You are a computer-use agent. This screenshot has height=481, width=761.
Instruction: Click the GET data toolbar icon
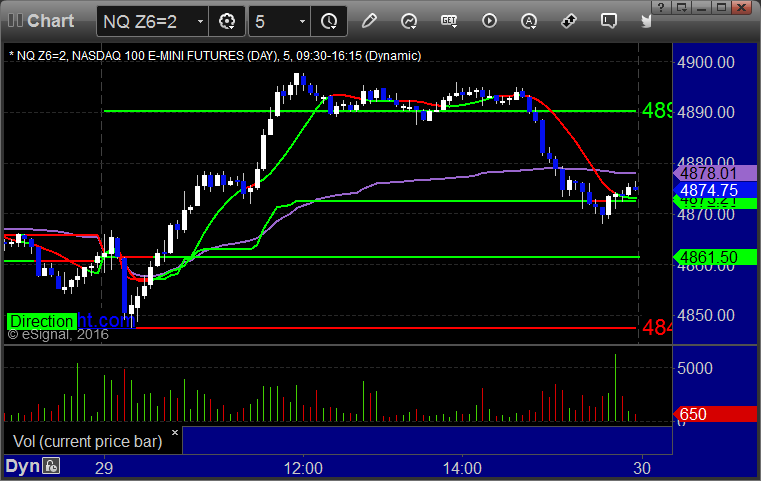pos(449,21)
